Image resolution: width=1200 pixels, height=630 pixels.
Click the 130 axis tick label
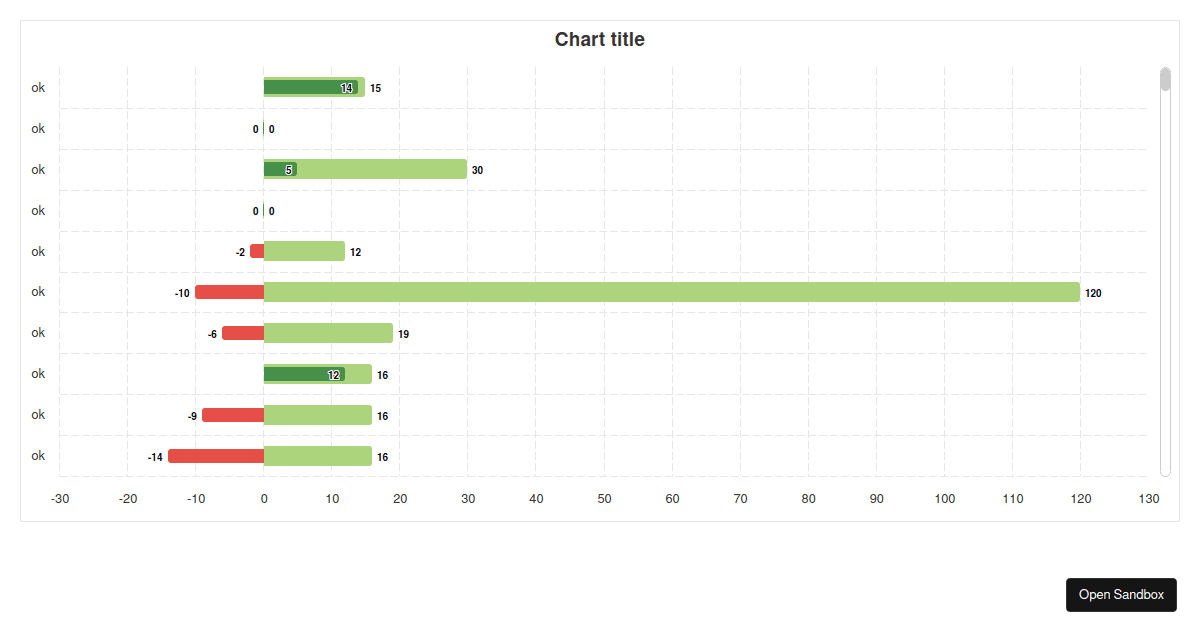pyautogui.click(x=1149, y=497)
